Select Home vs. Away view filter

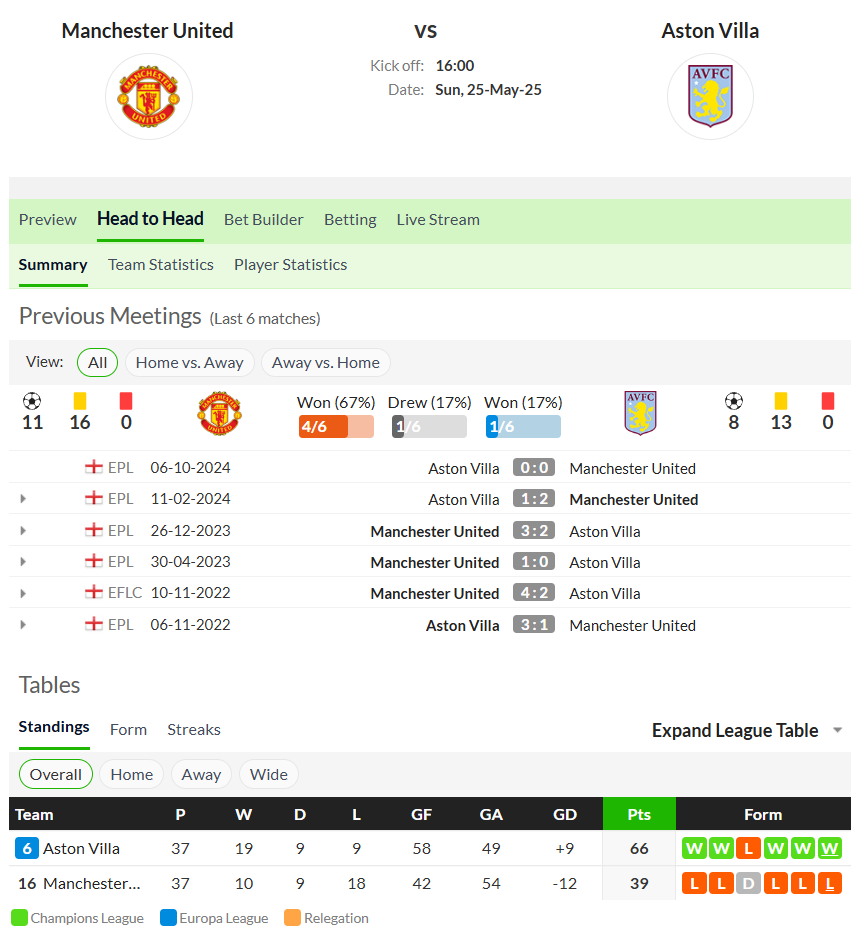click(x=190, y=363)
